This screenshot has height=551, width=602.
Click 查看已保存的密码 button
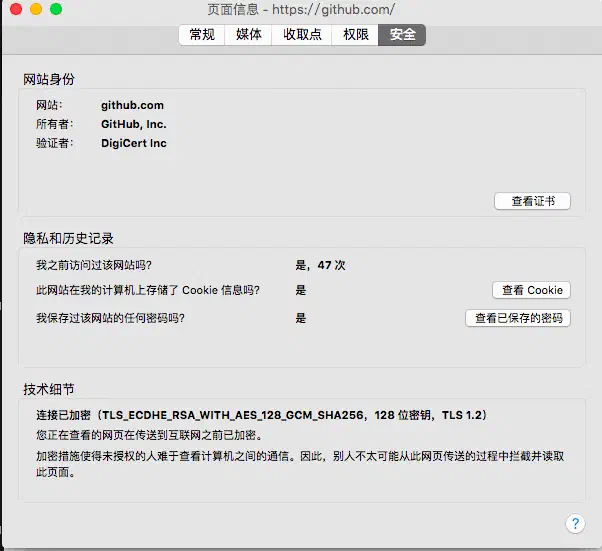(x=518, y=318)
